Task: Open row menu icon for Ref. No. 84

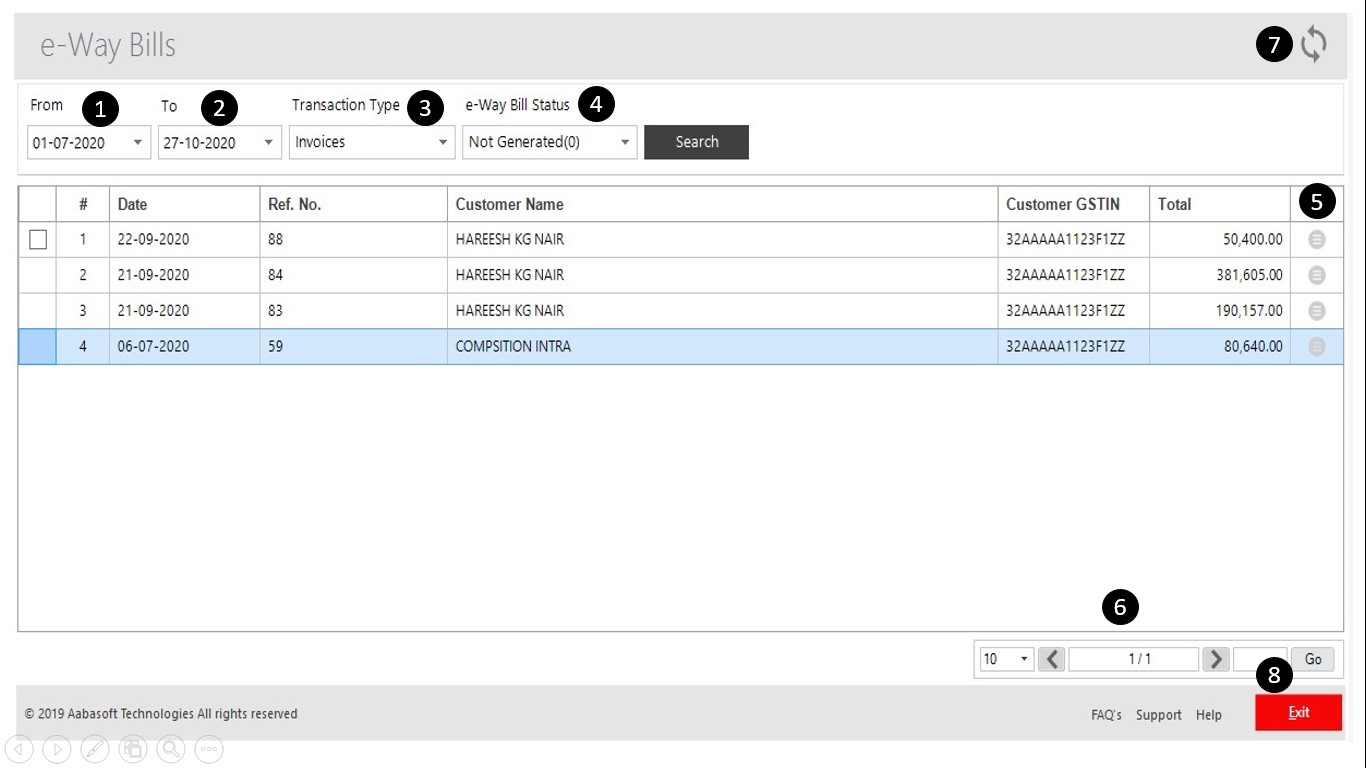Action: pos(1317,275)
